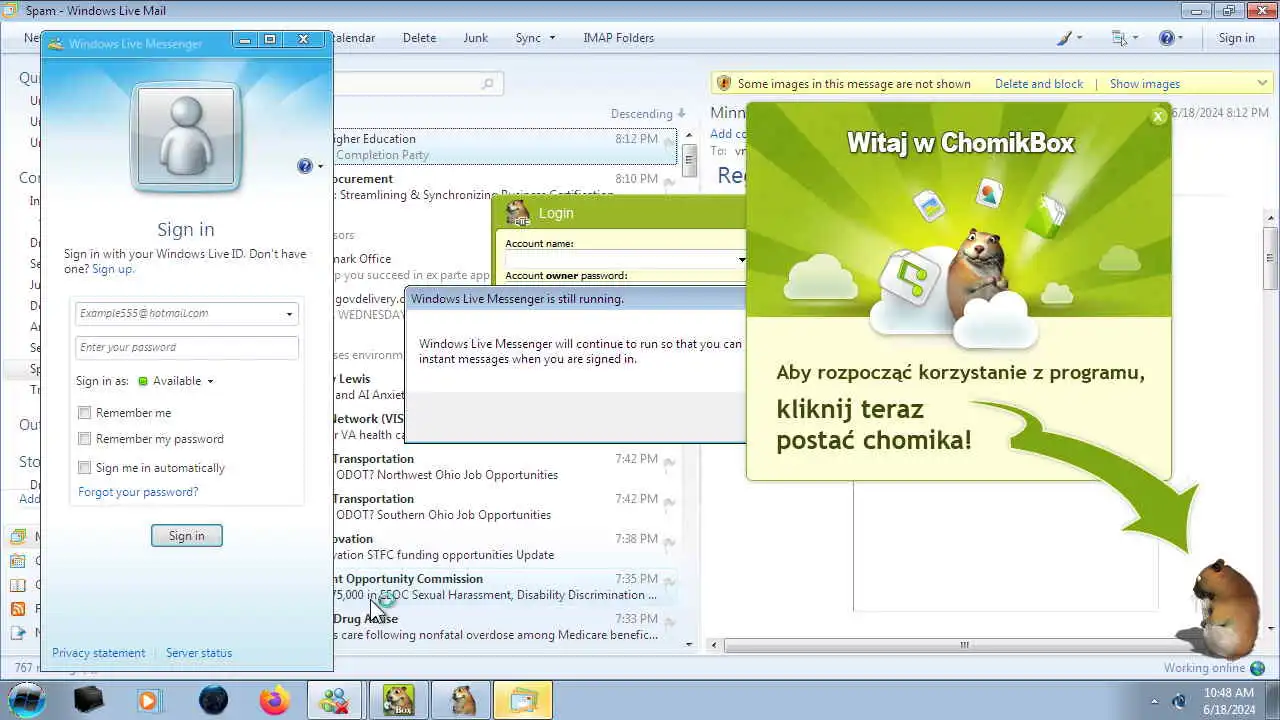Image resolution: width=1280 pixels, height=720 pixels.
Task: Flag the 7:33 PM Medicare message
Action: [x=669, y=622]
